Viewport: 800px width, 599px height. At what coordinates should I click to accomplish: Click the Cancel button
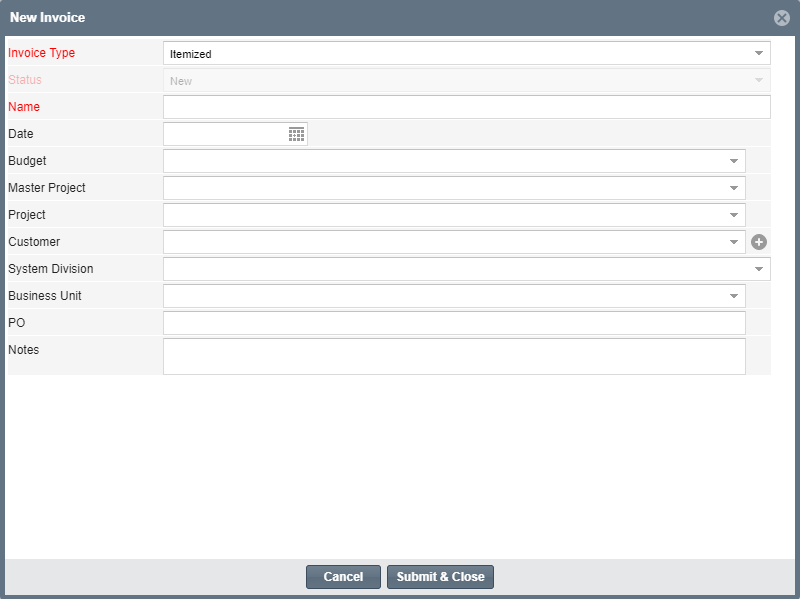coord(343,576)
